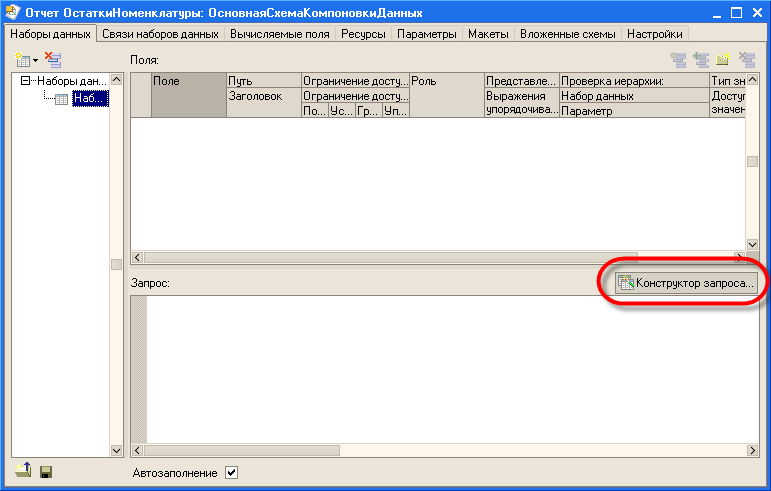Viewport: 771px width, 491px height.
Task: Go to the Настройки tab
Action: pos(654,34)
